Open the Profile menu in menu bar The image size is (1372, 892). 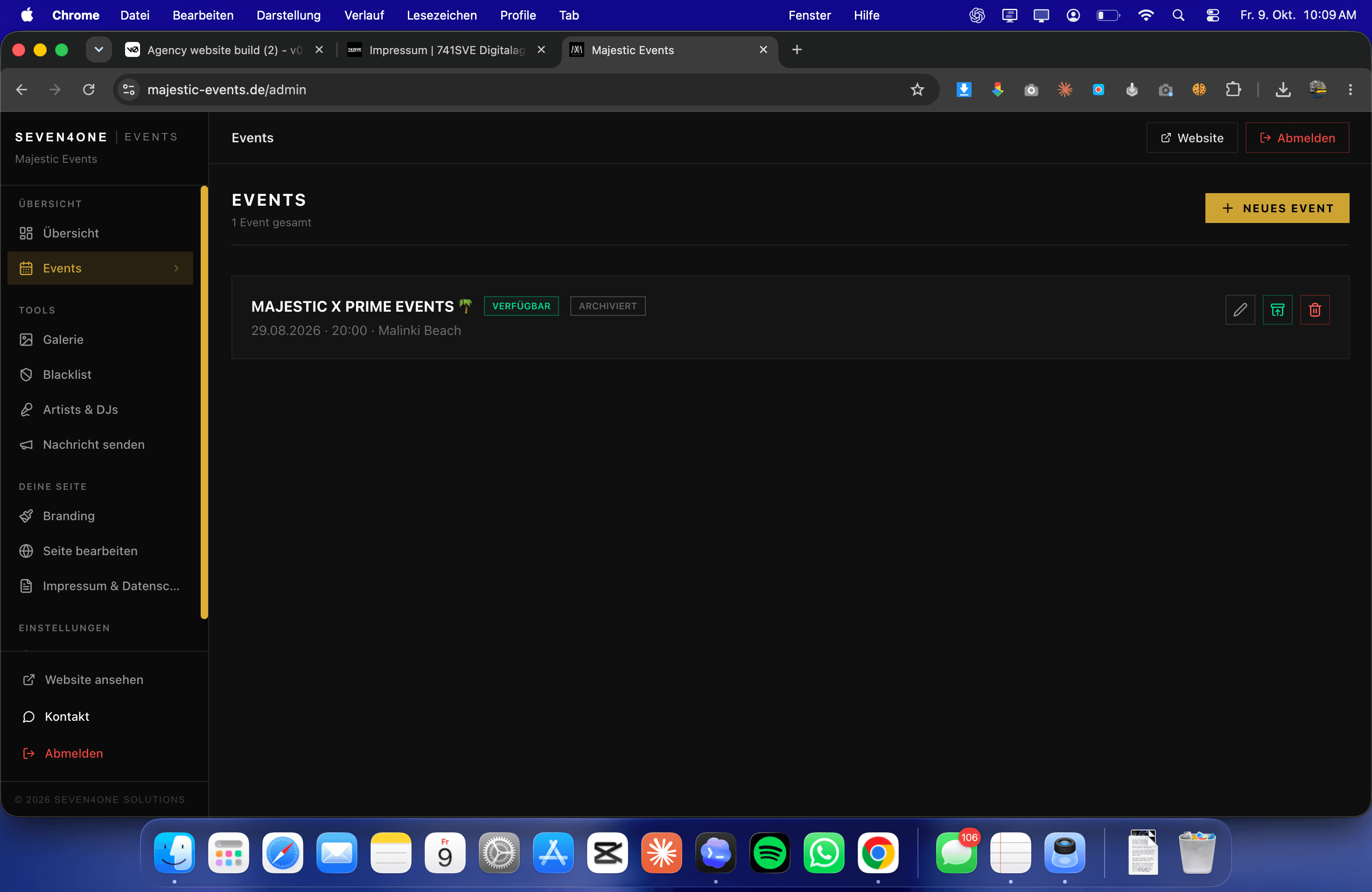point(518,15)
